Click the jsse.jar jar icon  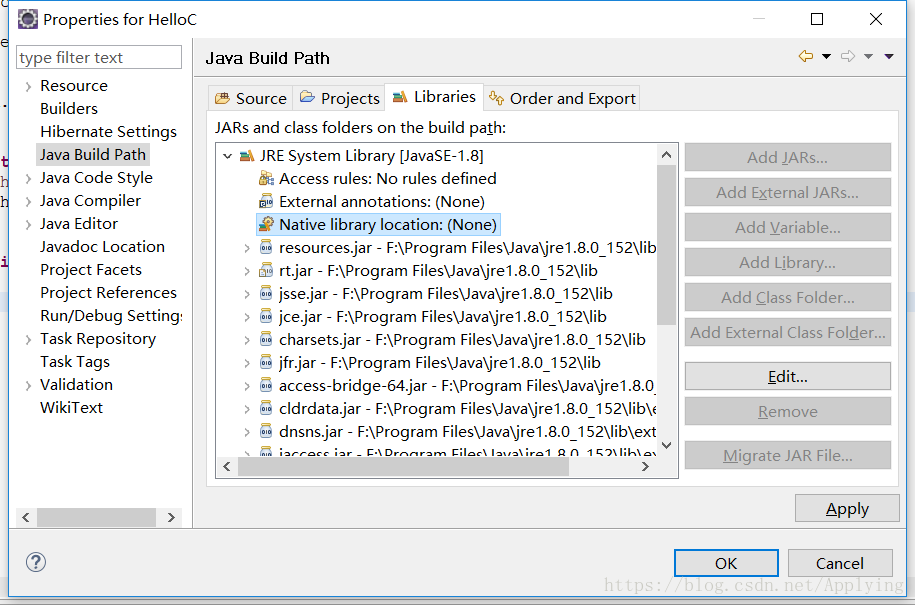tap(266, 293)
